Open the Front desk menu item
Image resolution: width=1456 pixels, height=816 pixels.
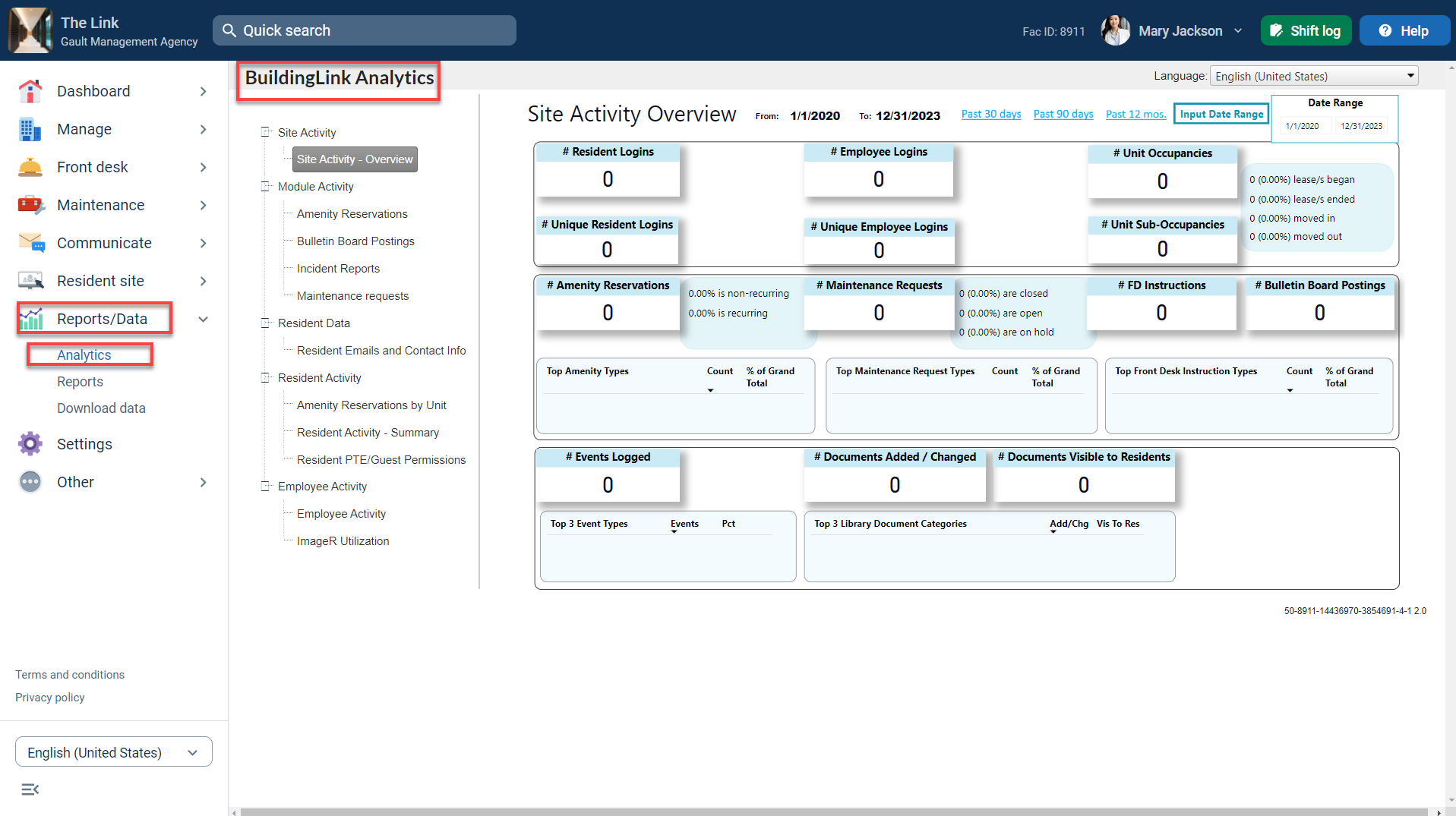[93, 167]
